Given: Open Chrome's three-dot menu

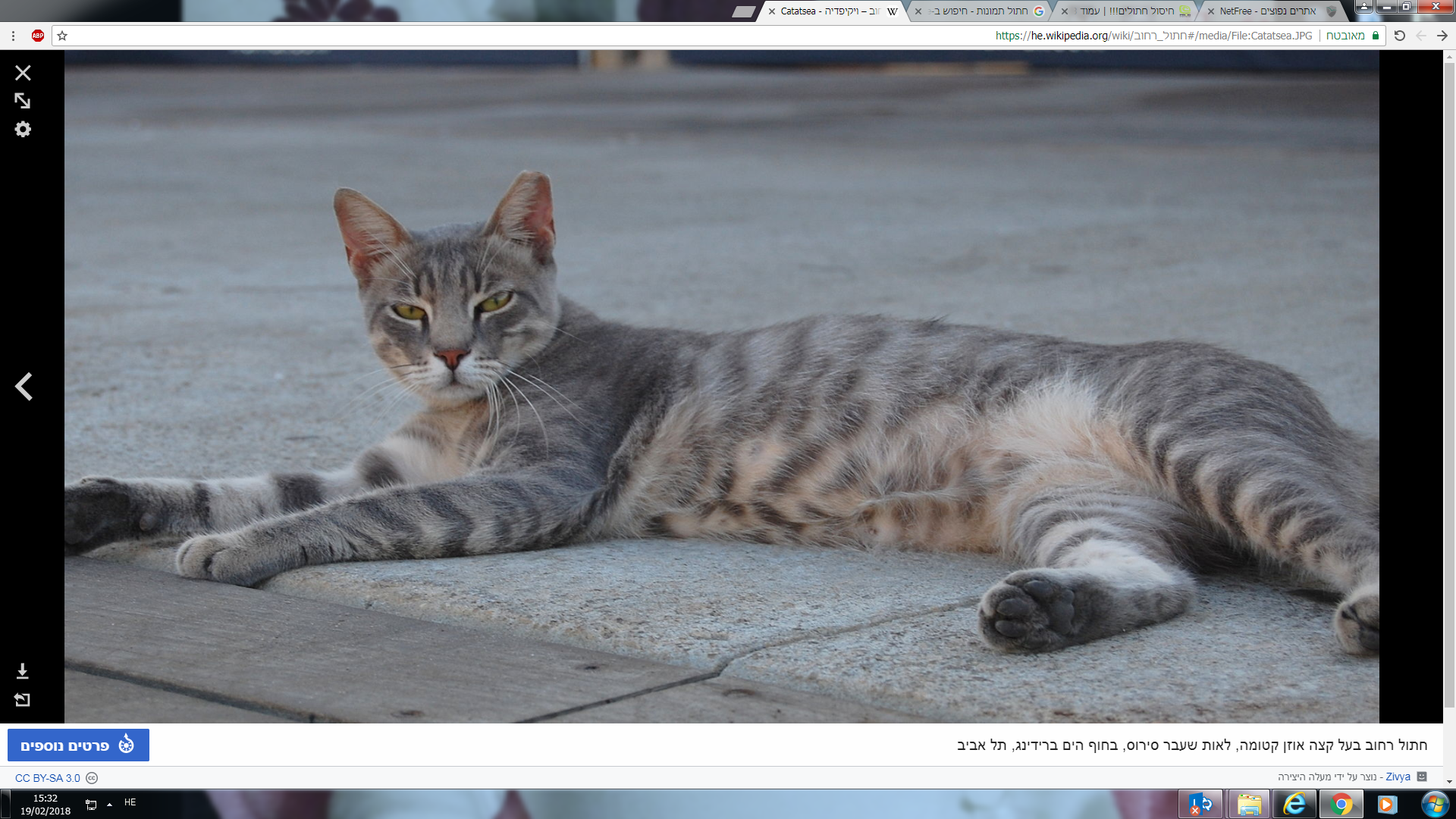Looking at the screenshot, I should tap(13, 36).
